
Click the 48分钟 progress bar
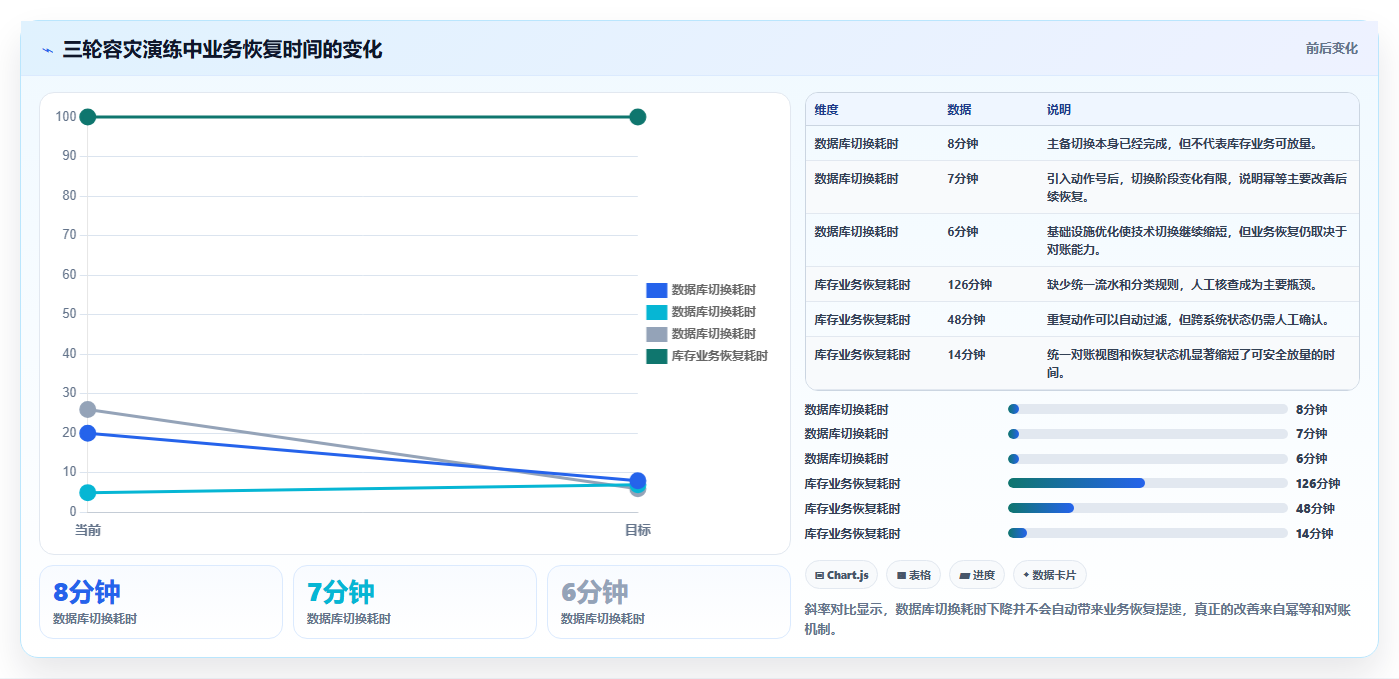1148,508
